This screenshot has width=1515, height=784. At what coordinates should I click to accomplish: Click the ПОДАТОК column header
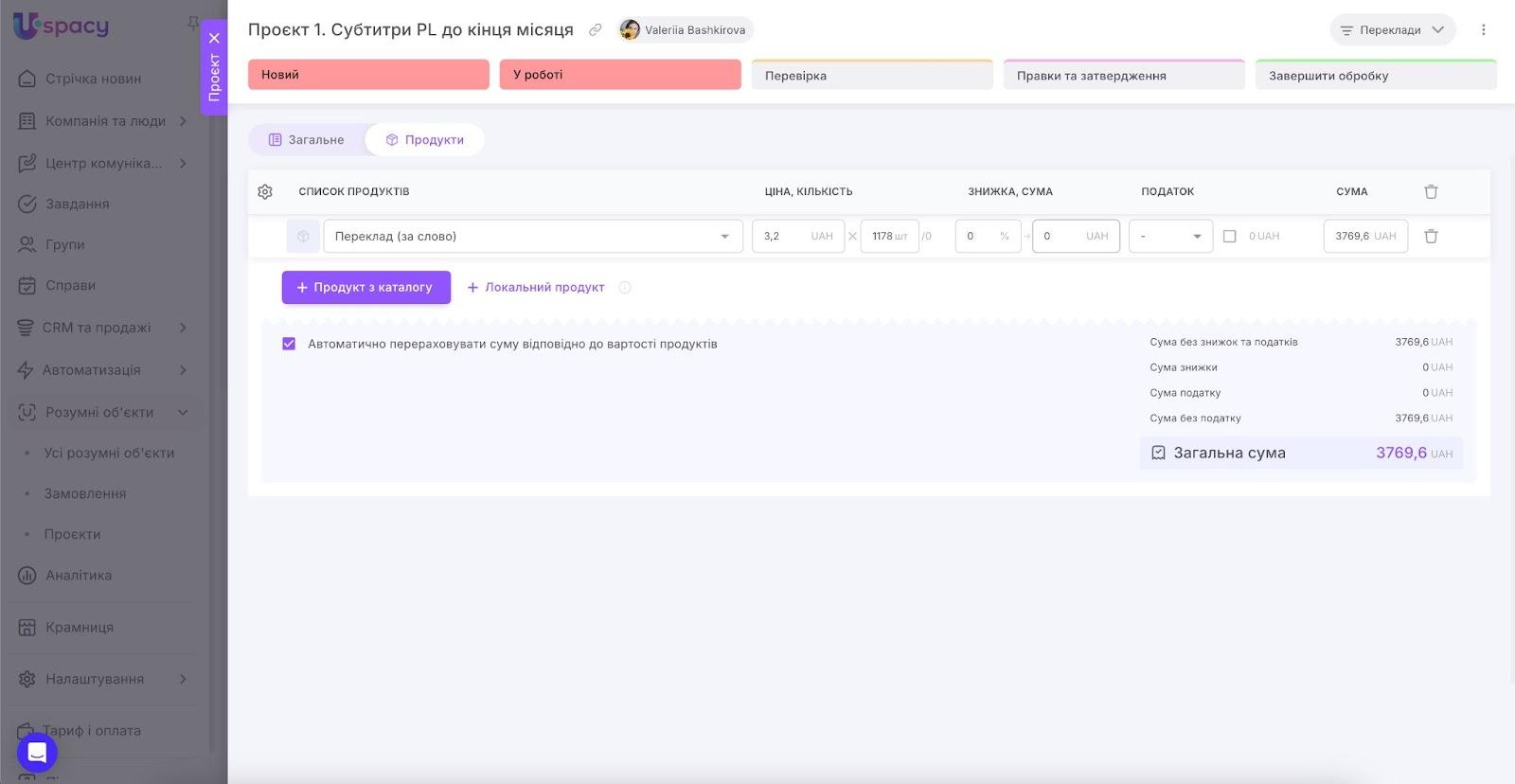point(1167,191)
